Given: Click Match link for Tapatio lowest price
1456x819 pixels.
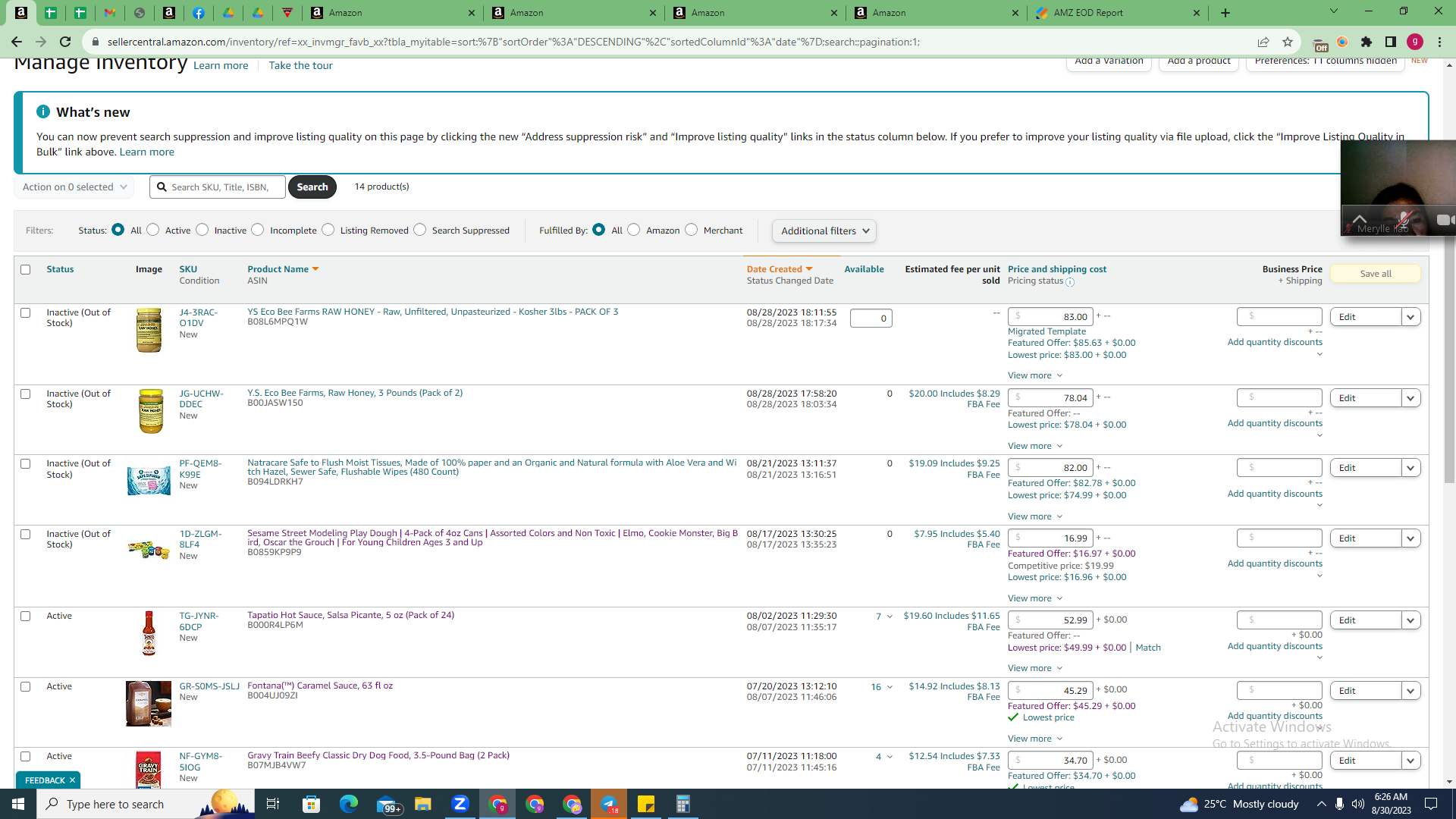Looking at the screenshot, I should (x=1148, y=648).
